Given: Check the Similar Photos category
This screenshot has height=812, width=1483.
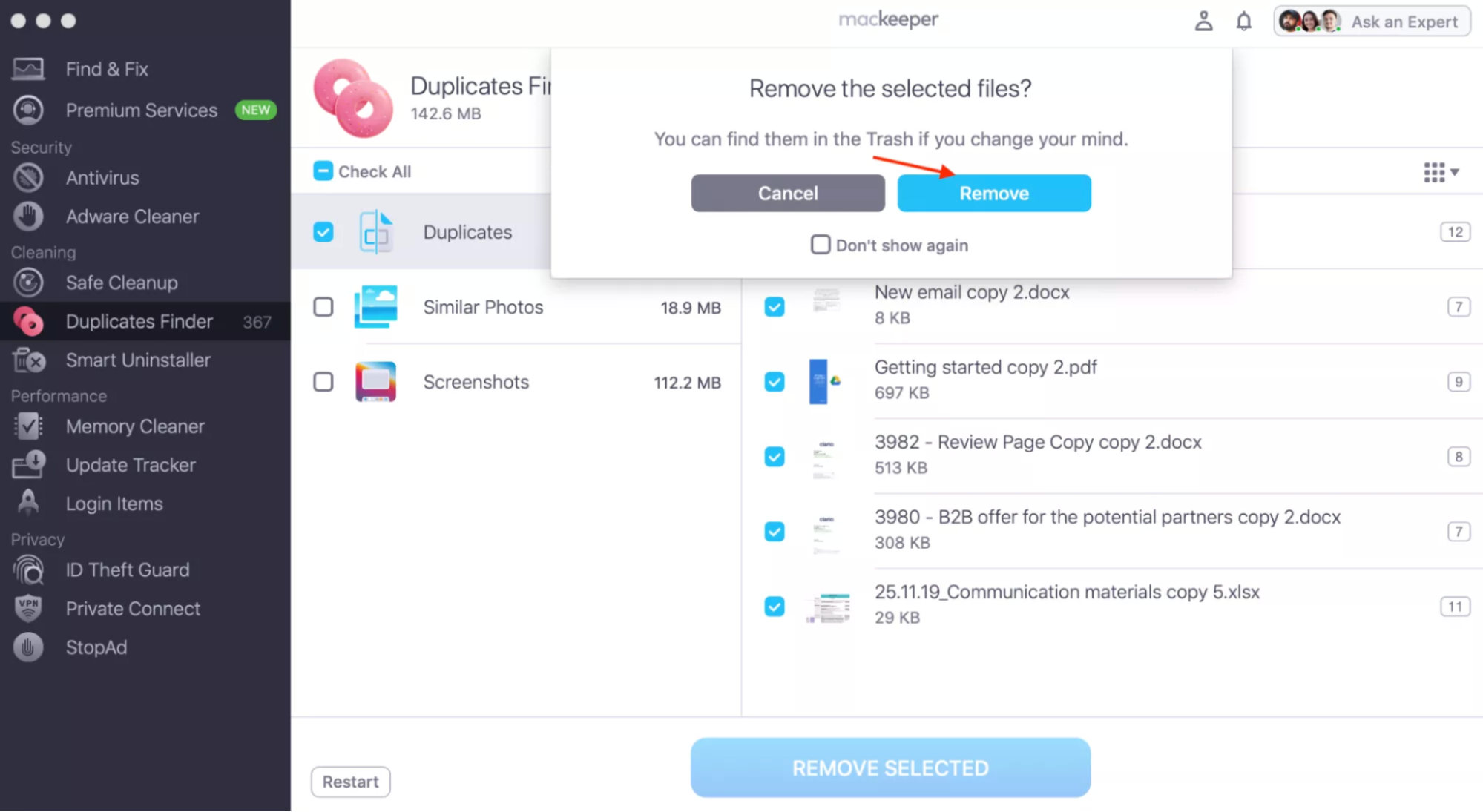Looking at the screenshot, I should click(323, 307).
